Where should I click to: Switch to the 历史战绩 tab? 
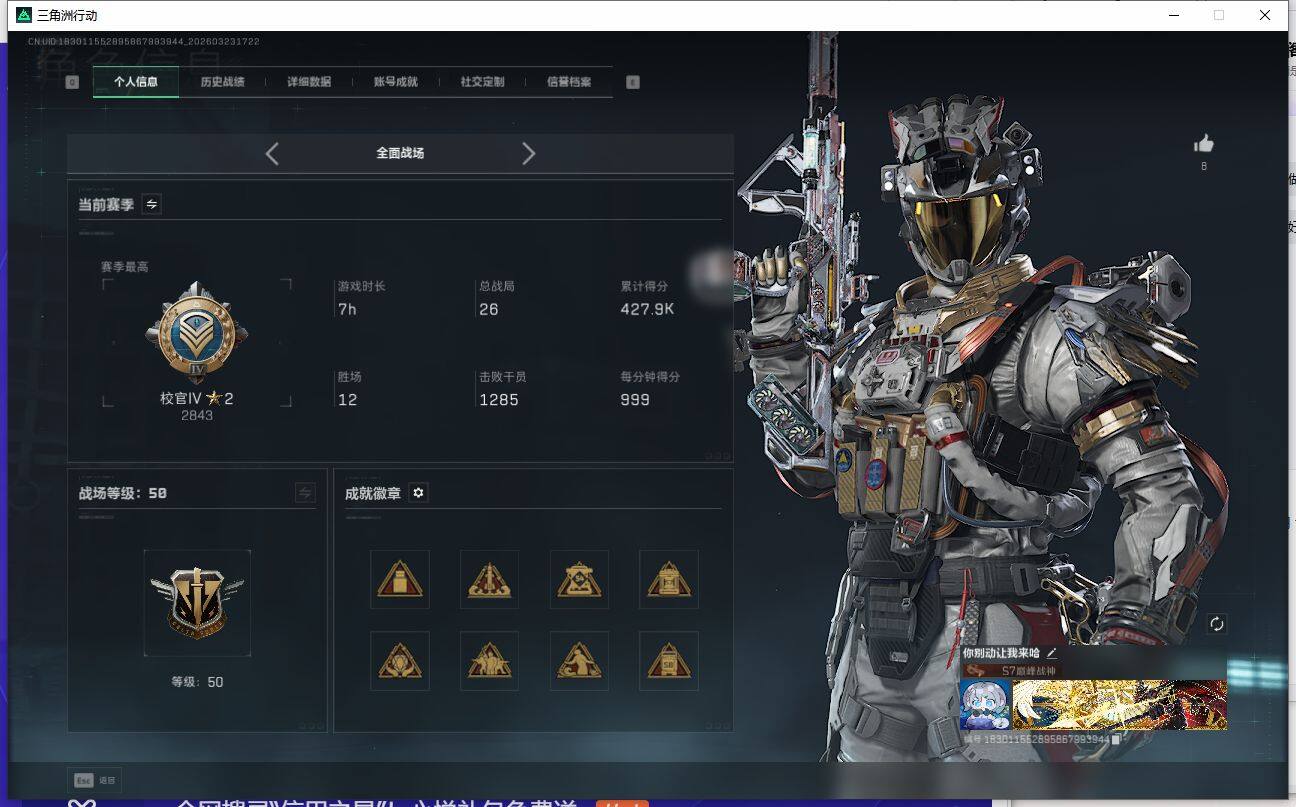tap(222, 82)
